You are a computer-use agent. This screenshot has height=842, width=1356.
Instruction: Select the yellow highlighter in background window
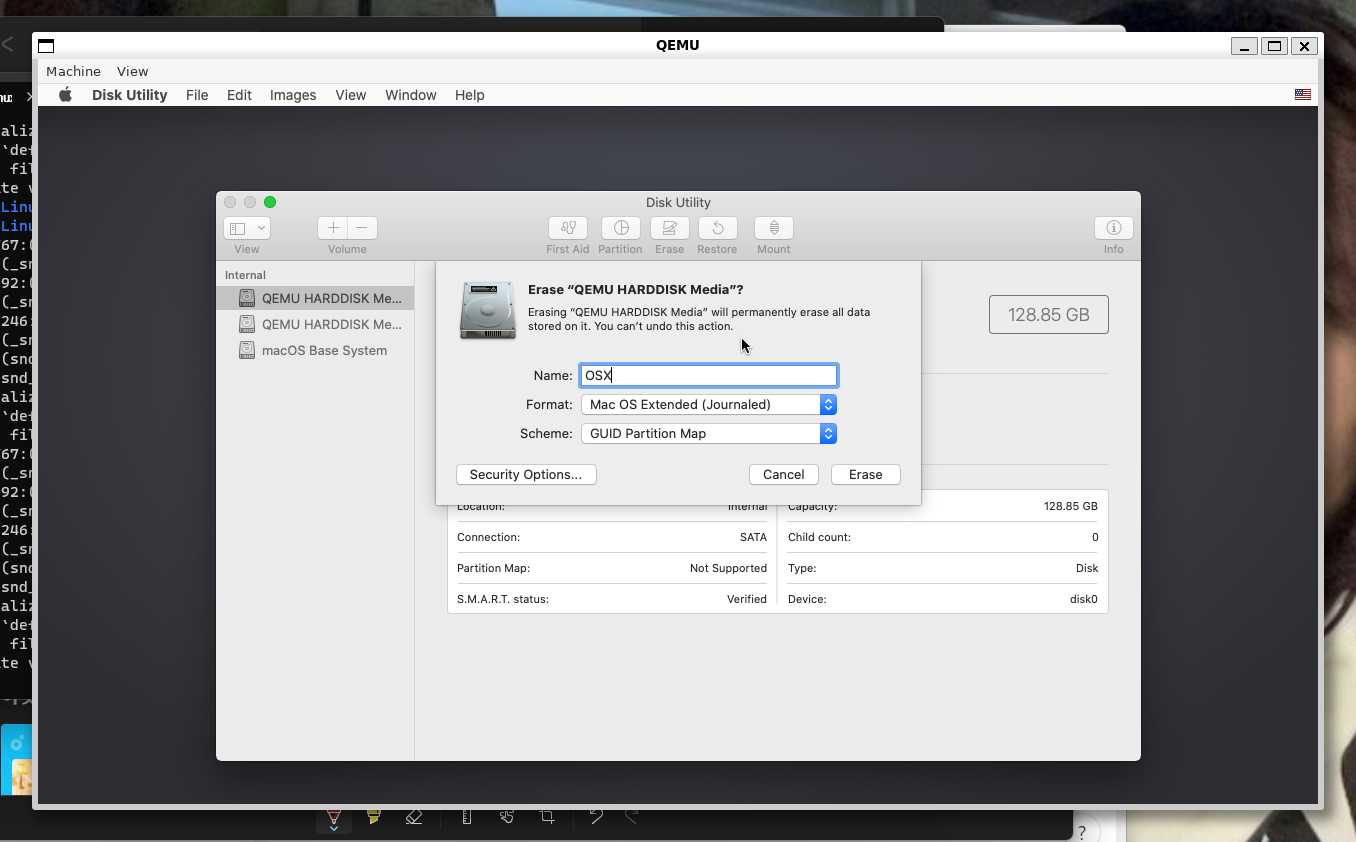tap(374, 816)
